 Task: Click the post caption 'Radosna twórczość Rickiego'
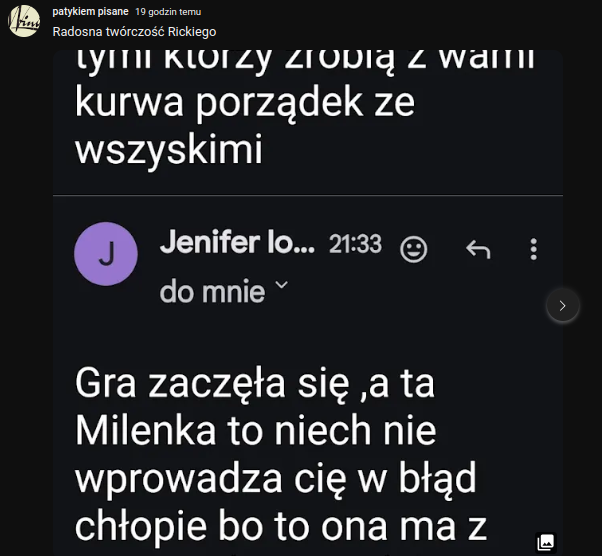134,32
